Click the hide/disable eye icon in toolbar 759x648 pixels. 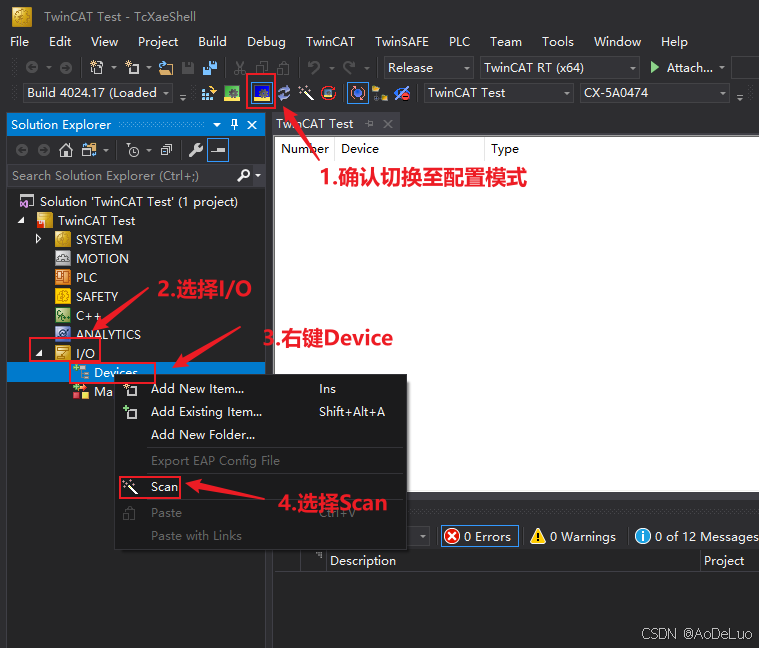402,93
